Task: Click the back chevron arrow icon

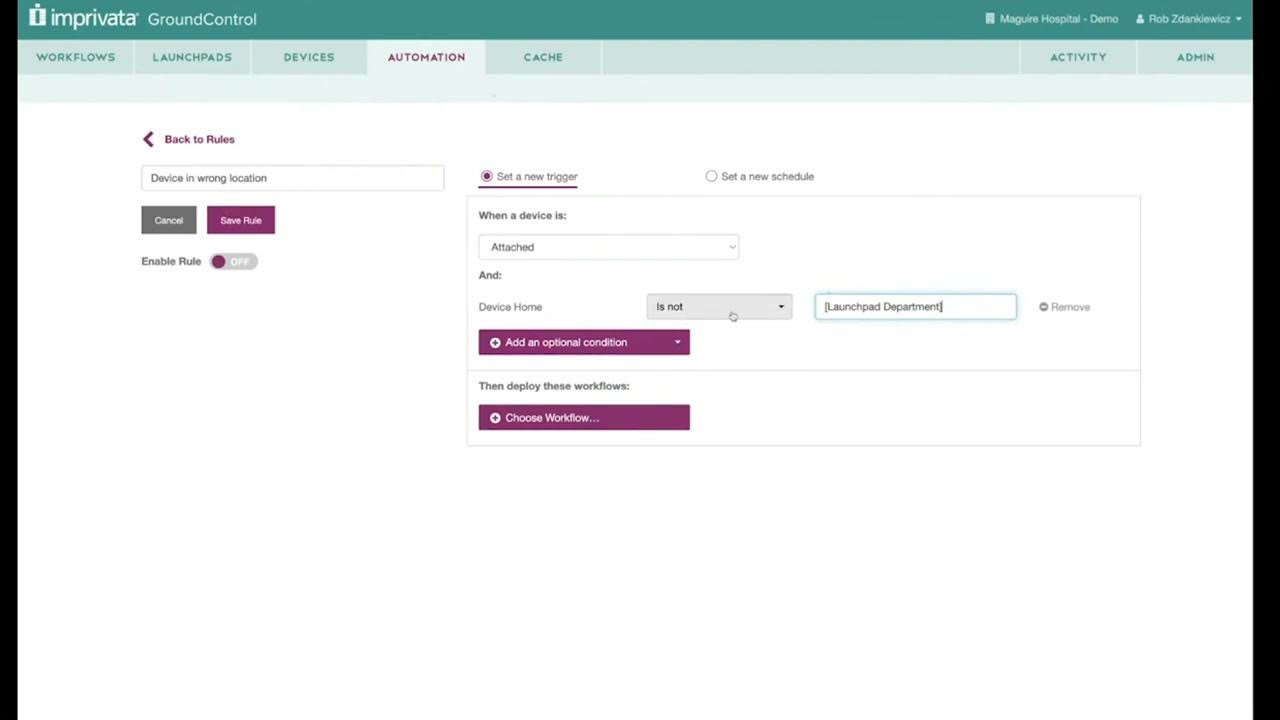Action: (148, 139)
